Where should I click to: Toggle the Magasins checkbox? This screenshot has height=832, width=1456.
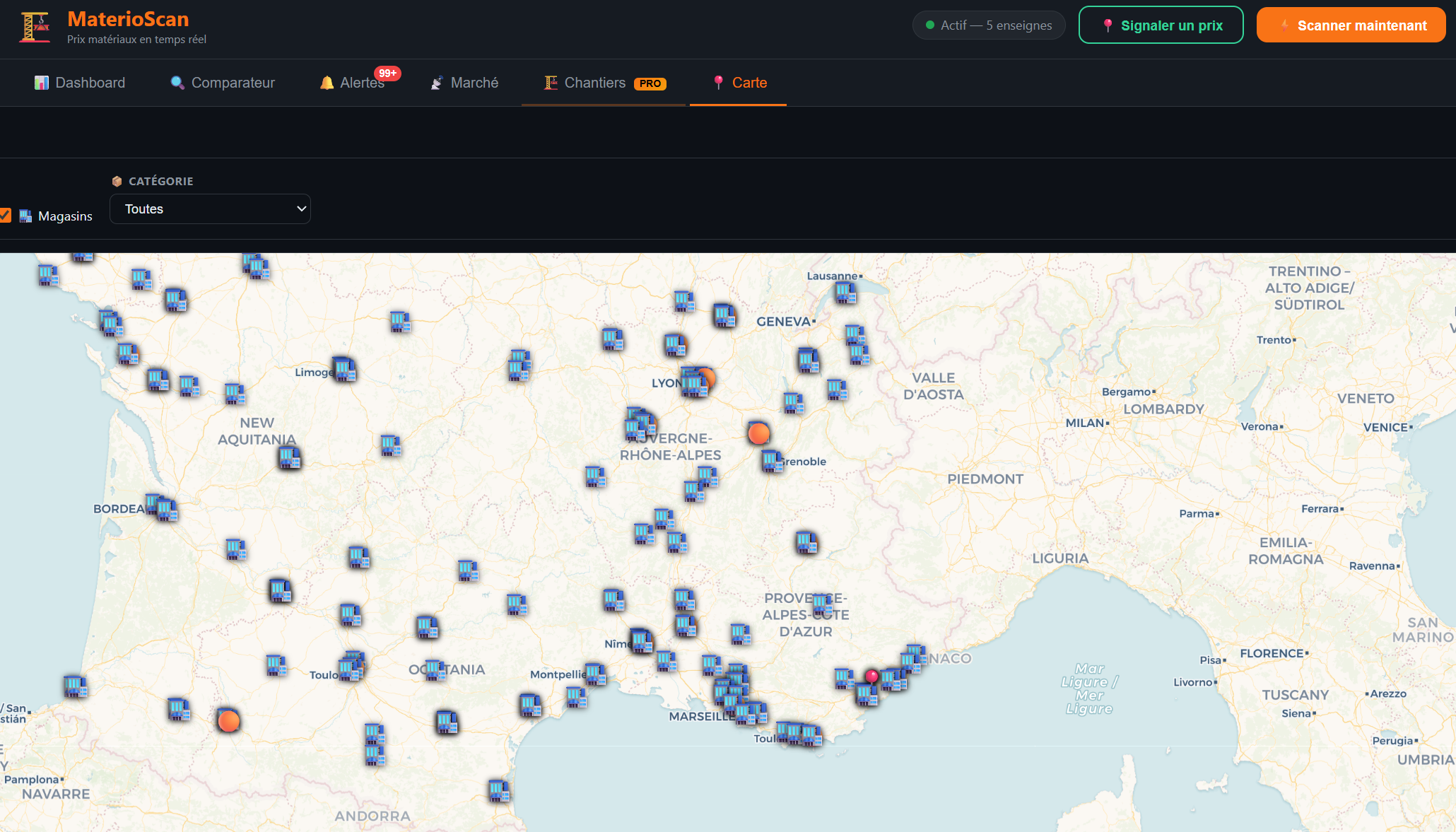(6, 215)
